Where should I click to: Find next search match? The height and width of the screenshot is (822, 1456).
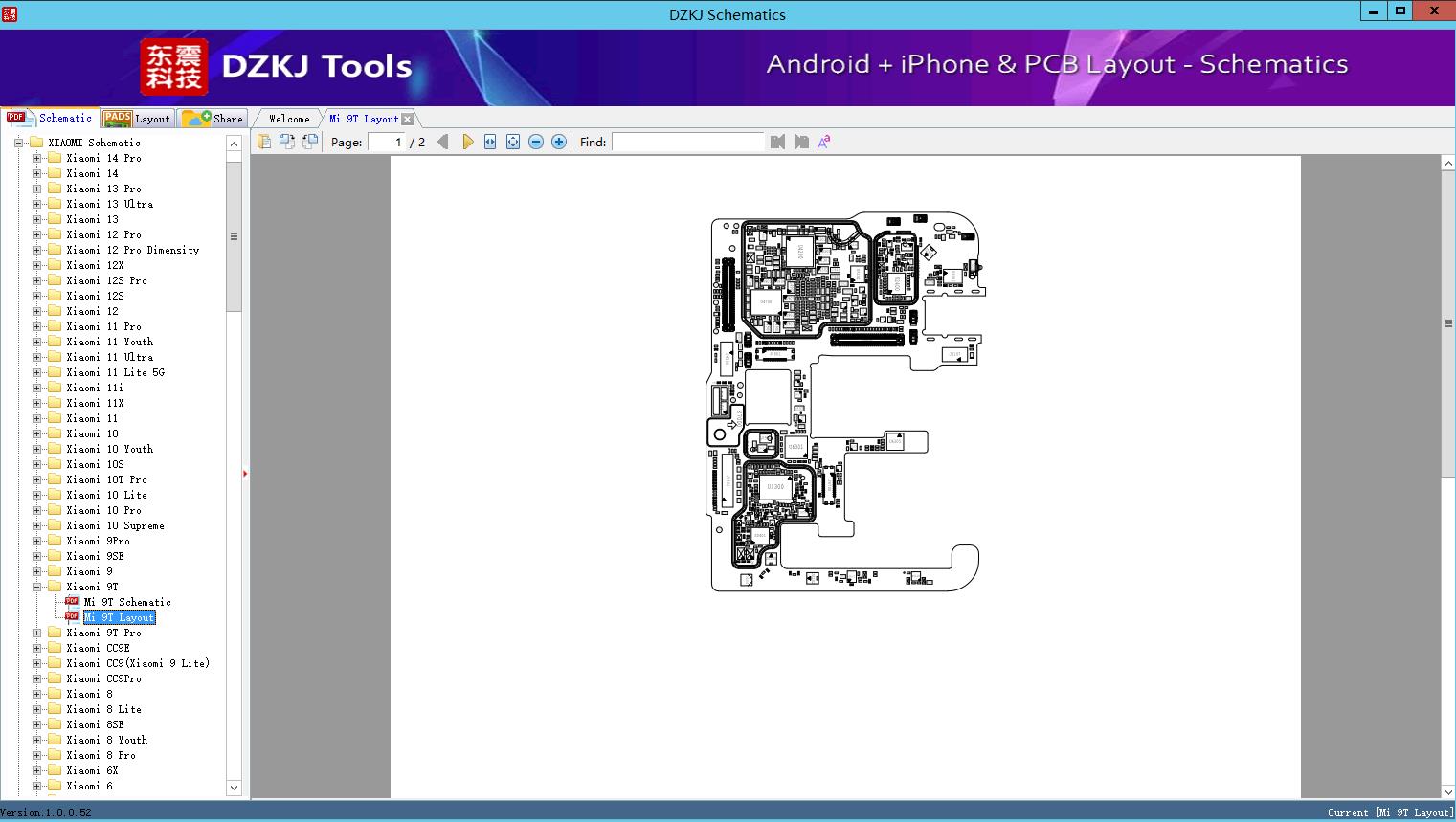click(x=801, y=142)
